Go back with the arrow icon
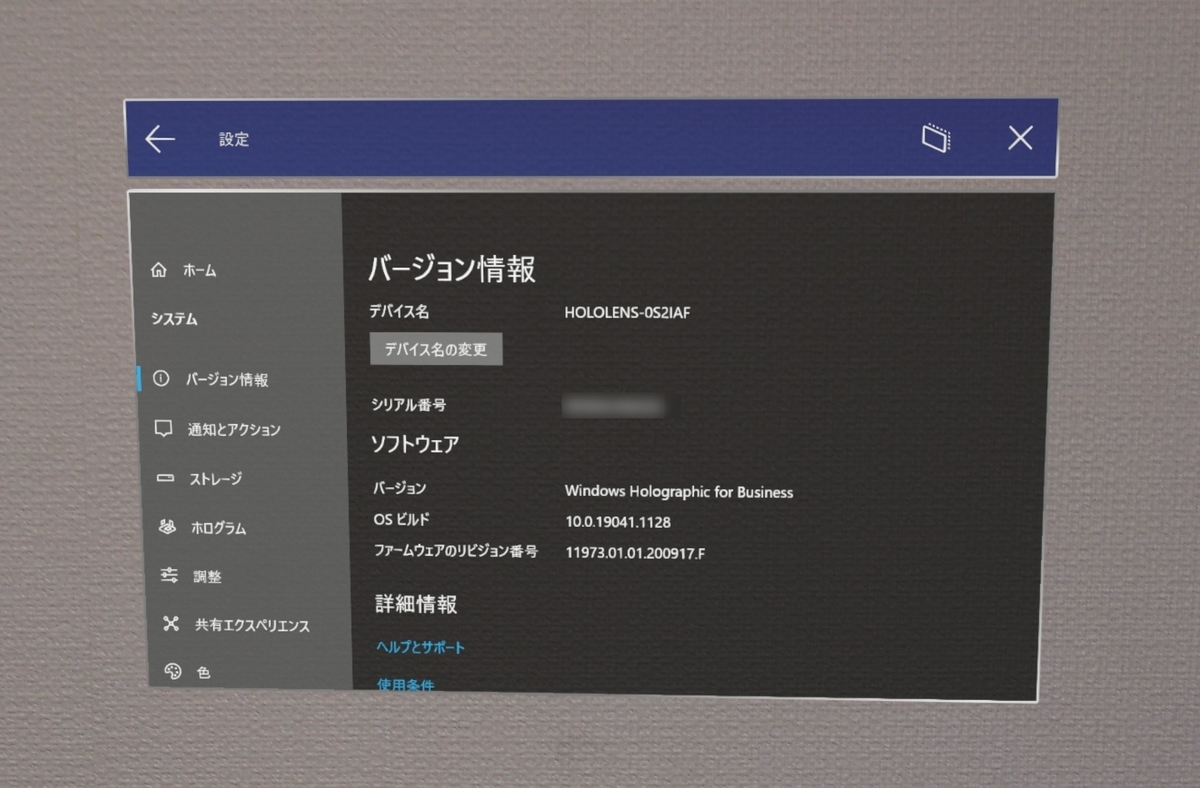 point(160,139)
